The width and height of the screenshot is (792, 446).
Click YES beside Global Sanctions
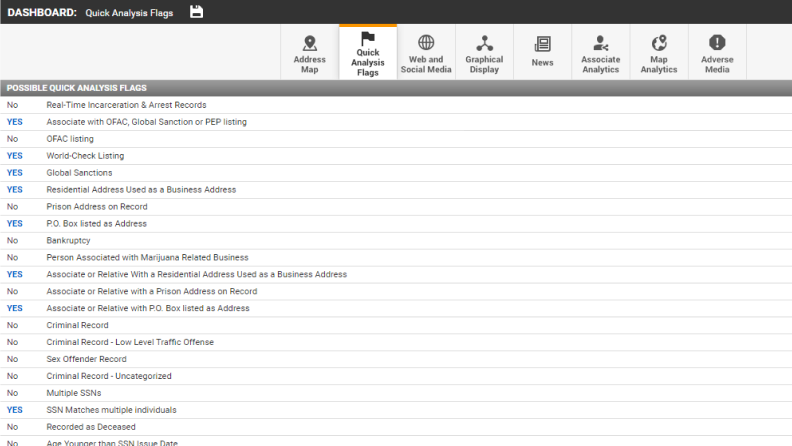(x=14, y=173)
